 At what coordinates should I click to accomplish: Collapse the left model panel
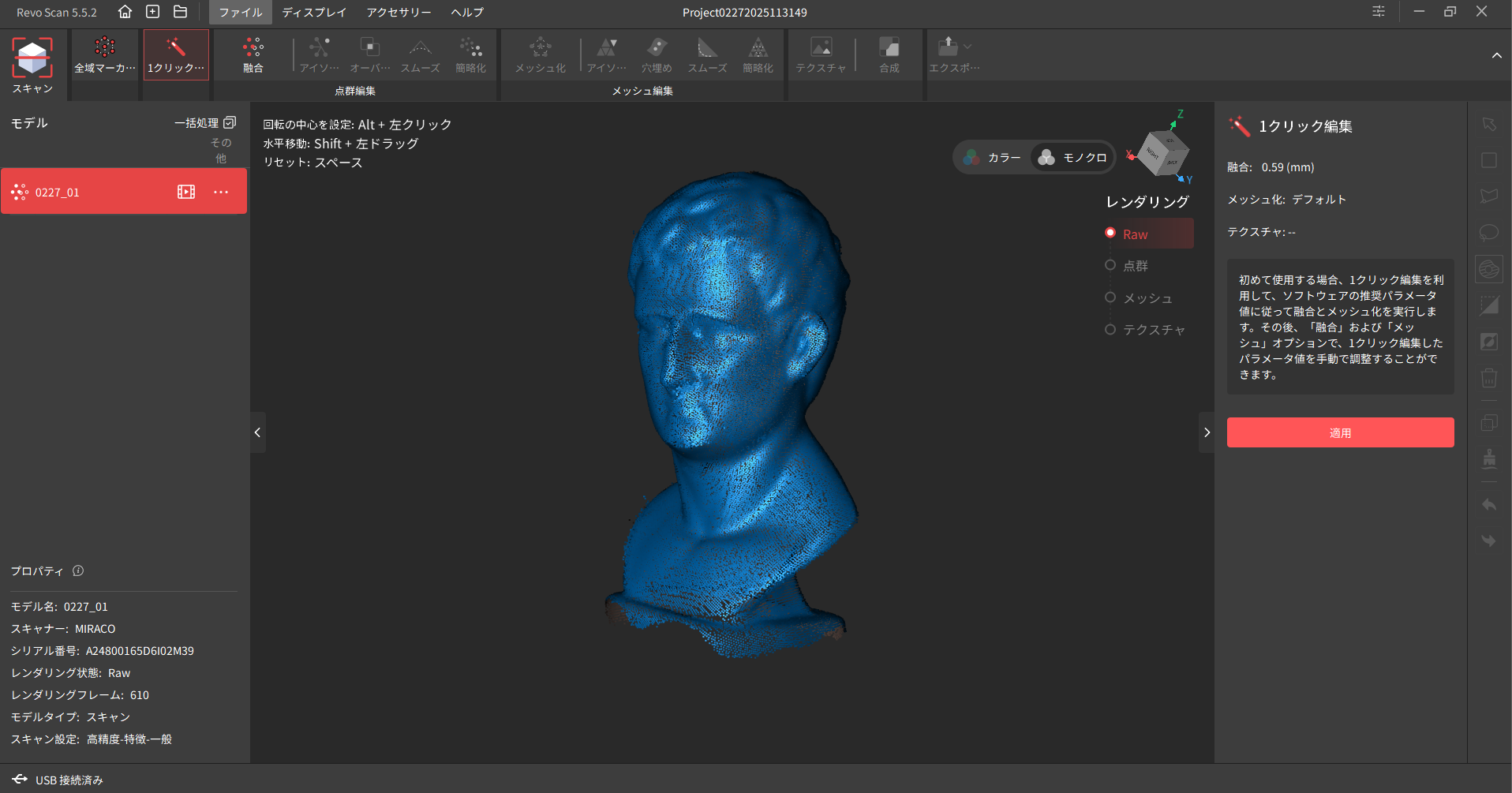(257, 432)
